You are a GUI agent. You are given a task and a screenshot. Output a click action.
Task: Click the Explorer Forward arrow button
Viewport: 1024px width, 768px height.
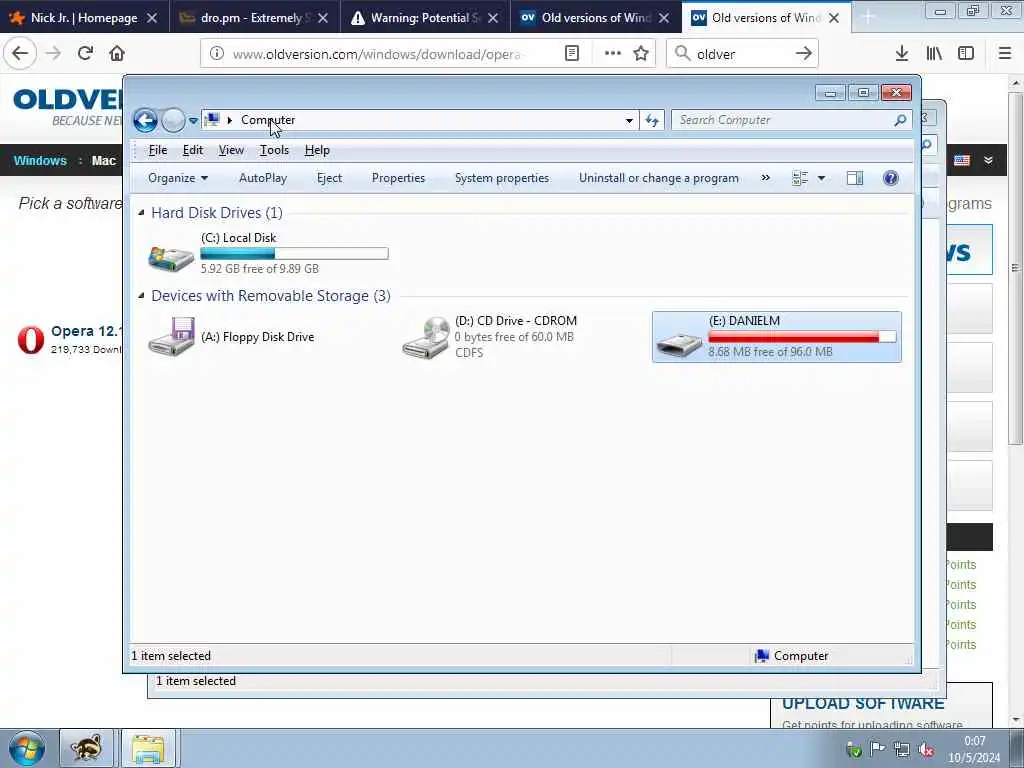(x=173, y=120)
